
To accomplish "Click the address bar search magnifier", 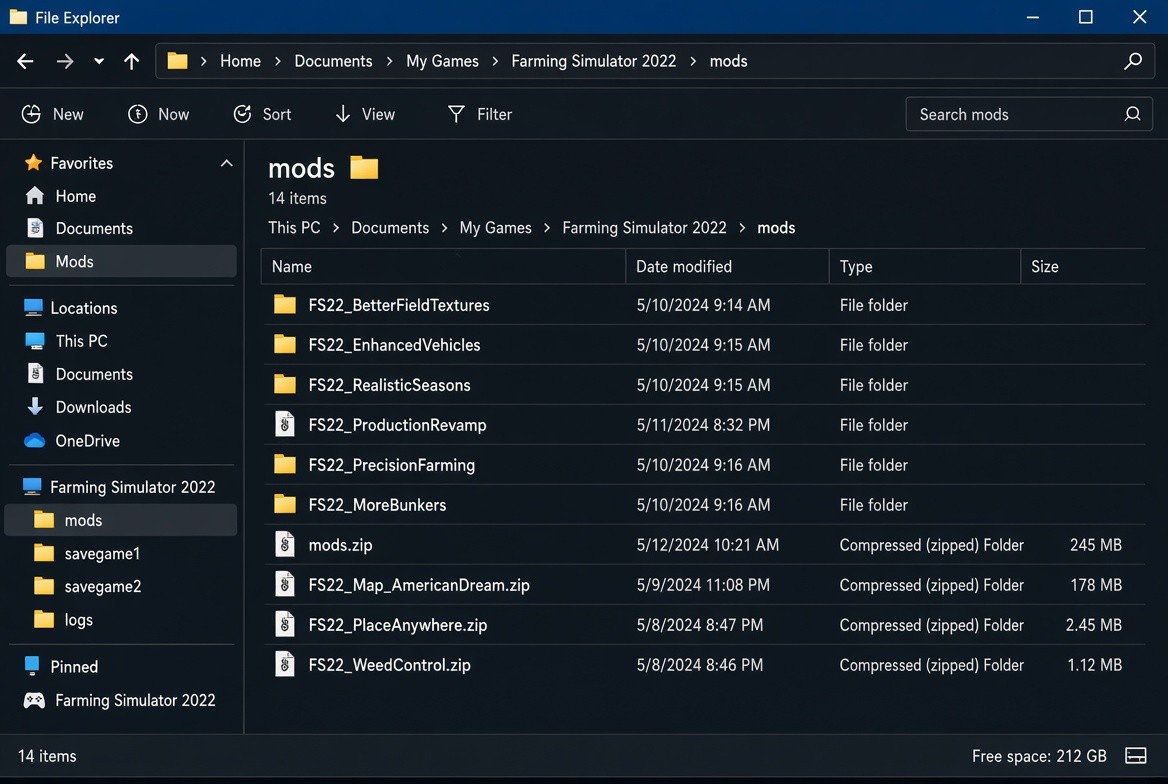I will pyautogui.click(x=1133, y=61).
